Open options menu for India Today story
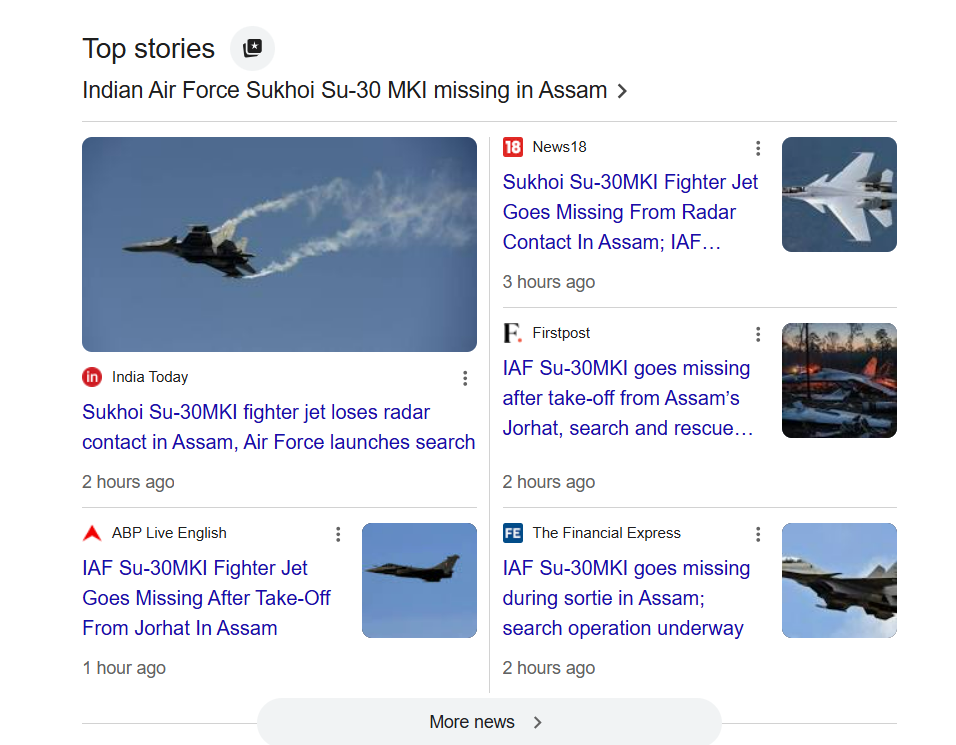Image resolution: width=956 pixels, height=745 pixels. tap(465, 378)
